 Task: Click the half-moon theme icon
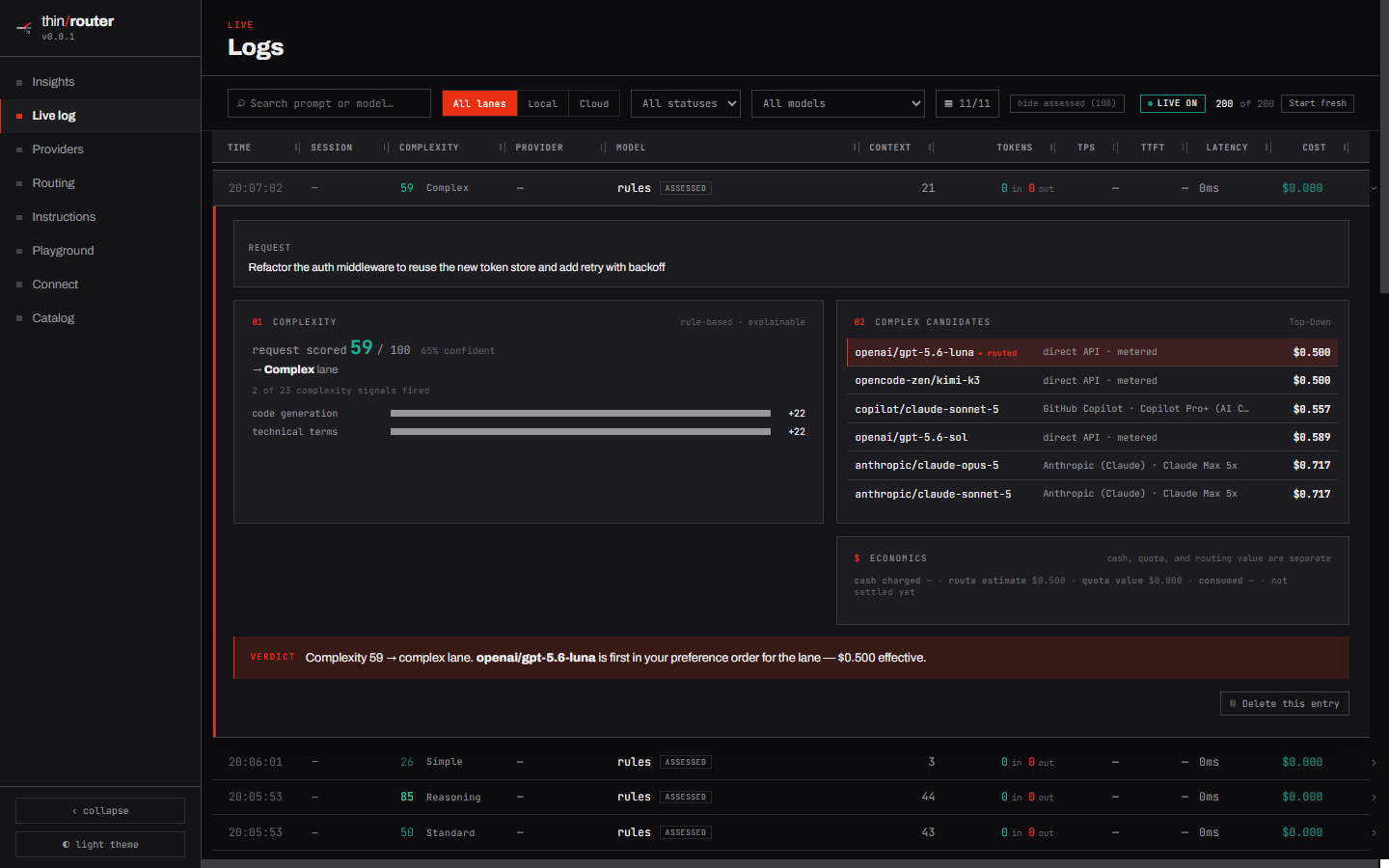point(67,845)
